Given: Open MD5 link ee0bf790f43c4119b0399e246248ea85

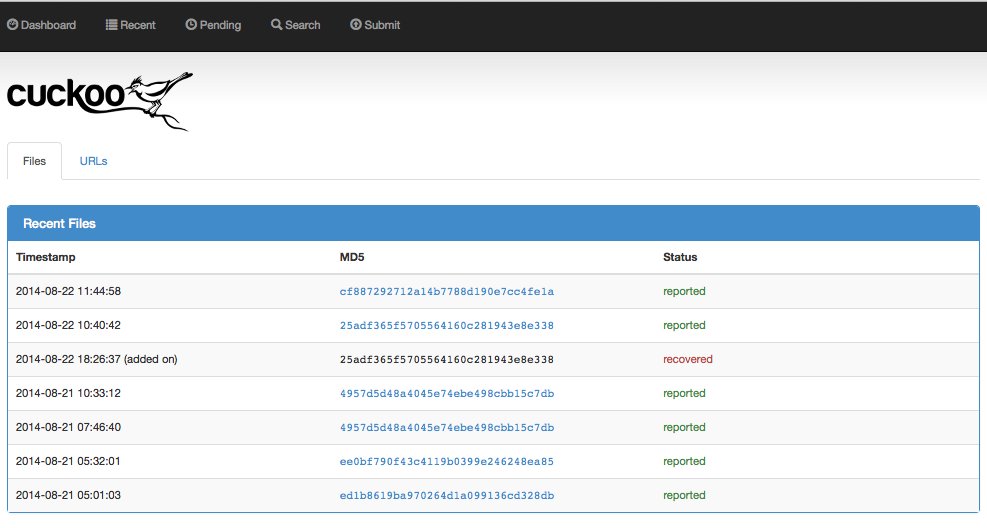Looking at the screenshot, I should [447, 461].
